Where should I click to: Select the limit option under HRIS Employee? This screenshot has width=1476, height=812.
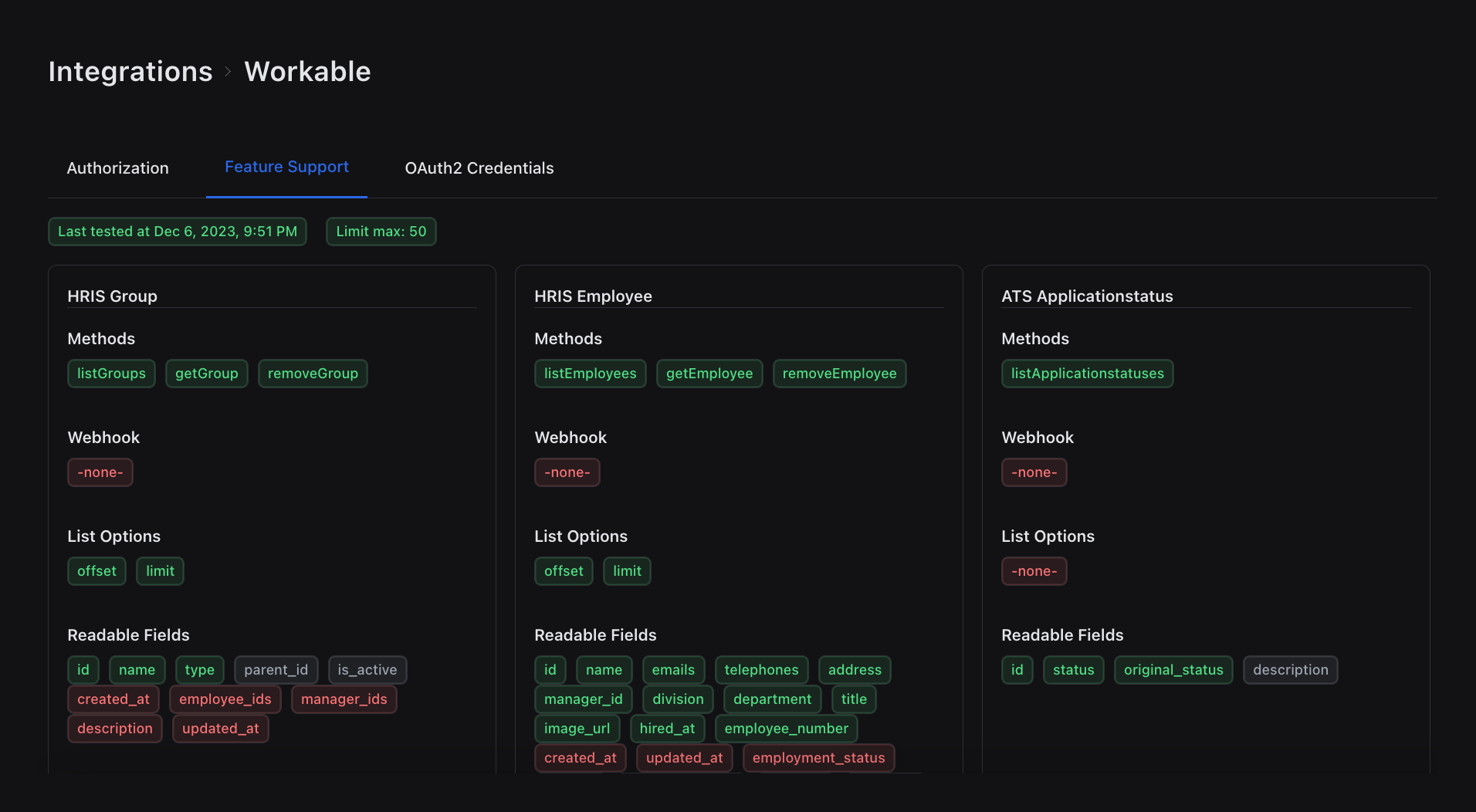point(626,570)
